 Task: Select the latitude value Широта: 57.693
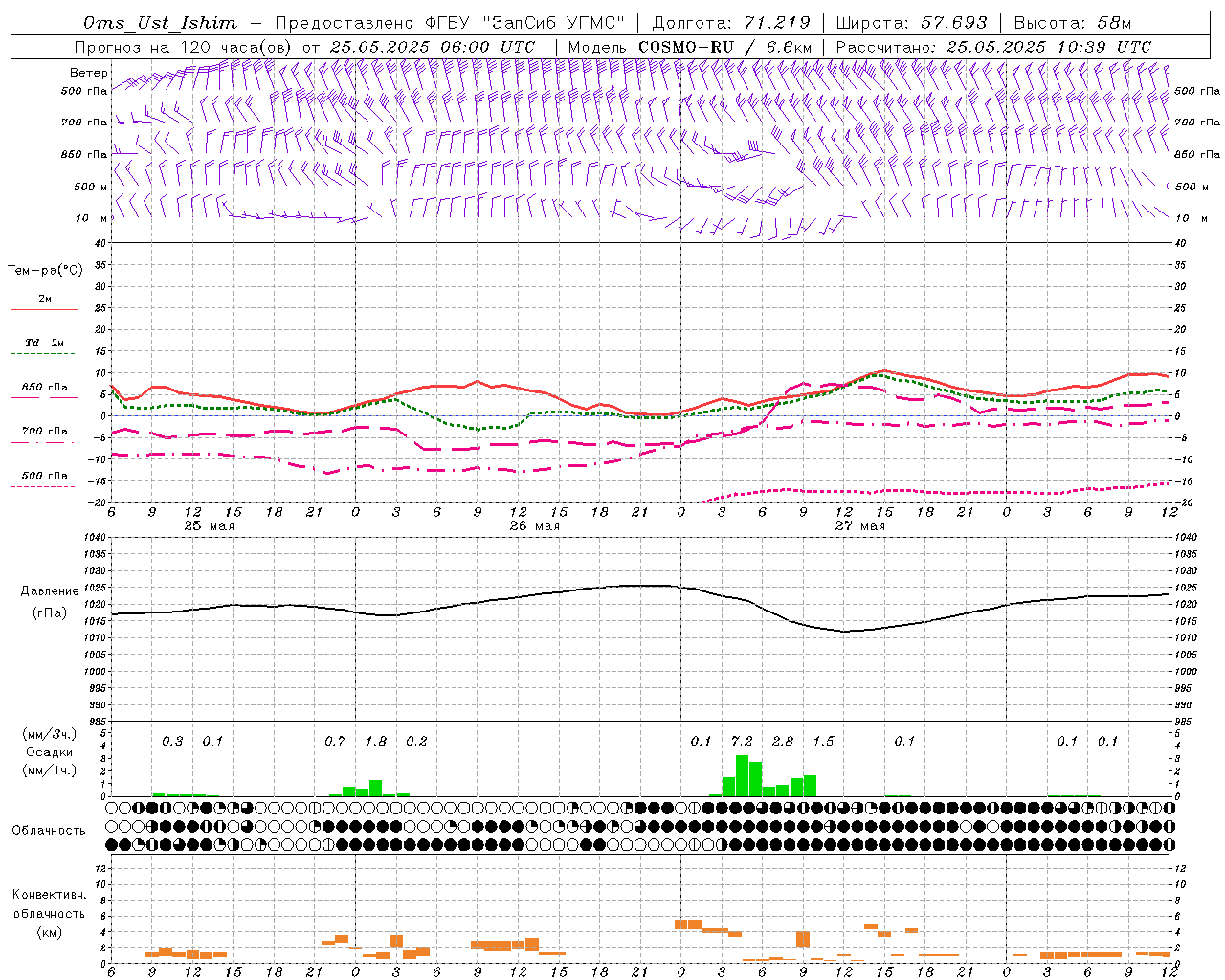point(912,23)
